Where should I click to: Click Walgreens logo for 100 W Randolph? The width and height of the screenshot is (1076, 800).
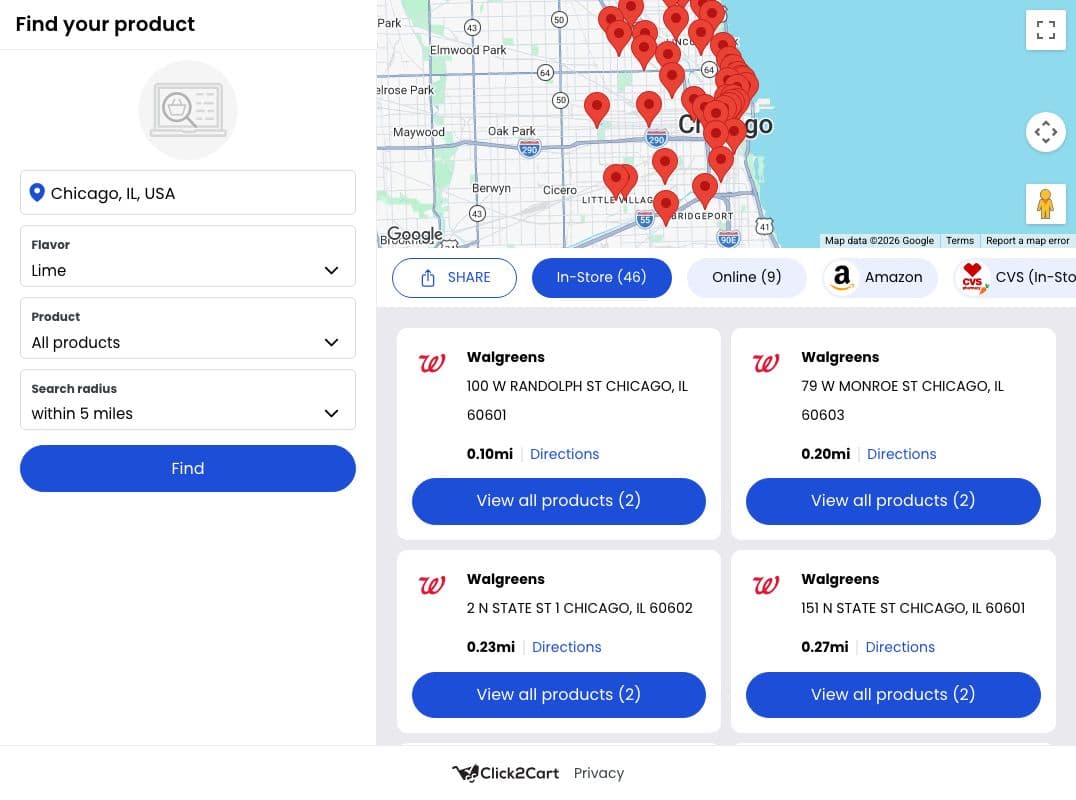pos(432,363)
